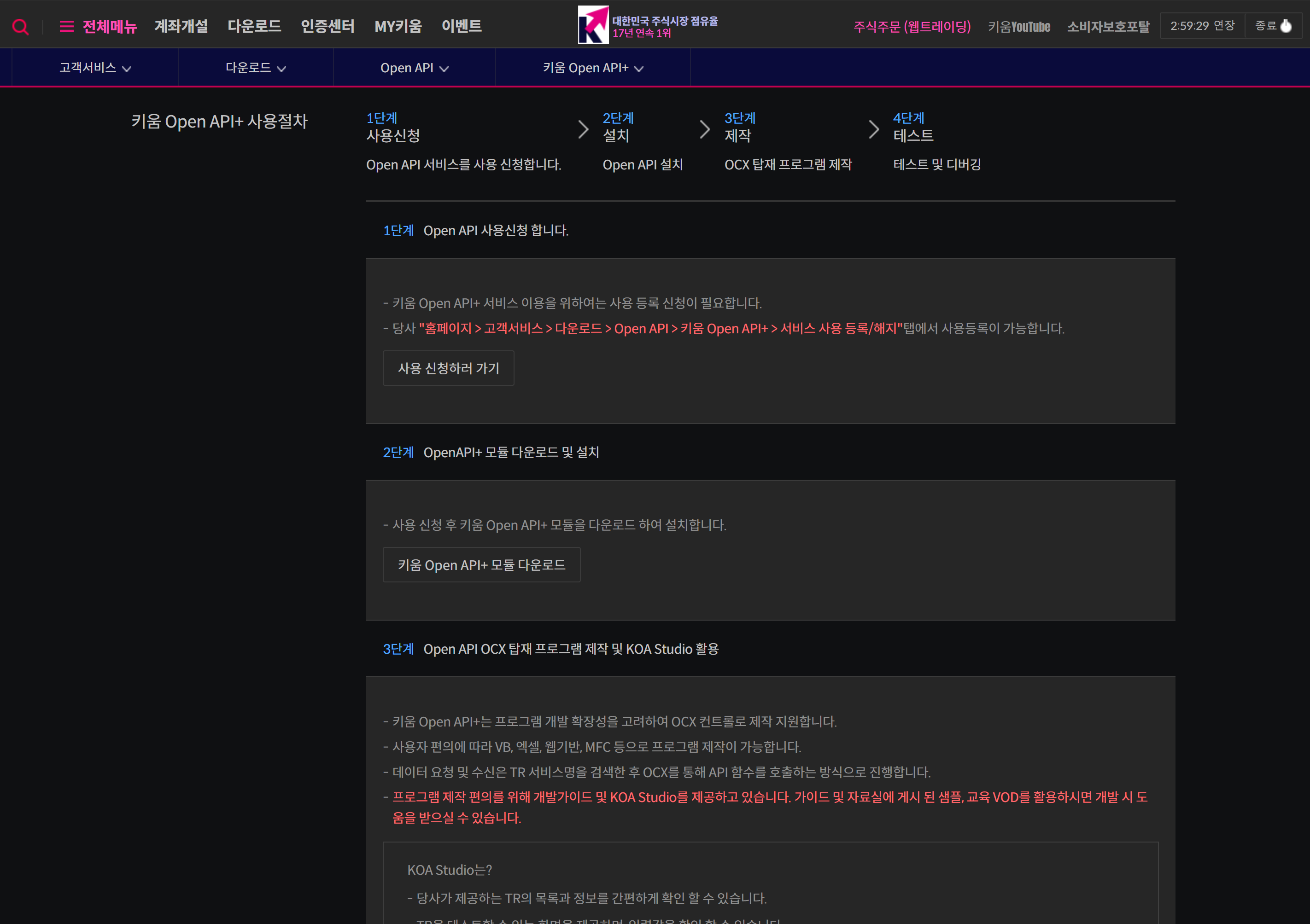The height and width of the screenshot is (924, 1310).
Task: Click the Kiwoom K logo banner
Action: tap(593, 24)
